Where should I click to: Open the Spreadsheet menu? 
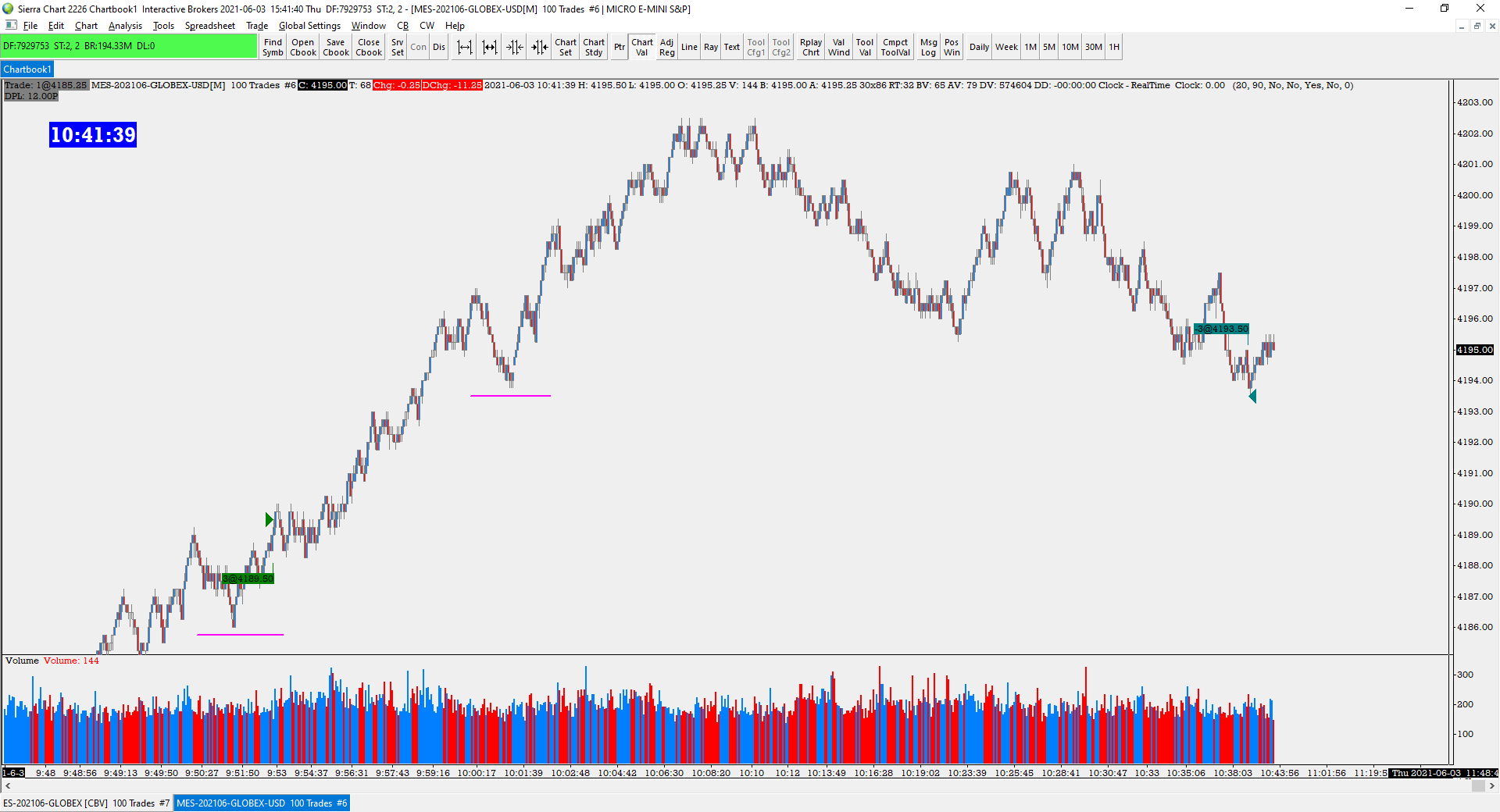pos(209,26)
